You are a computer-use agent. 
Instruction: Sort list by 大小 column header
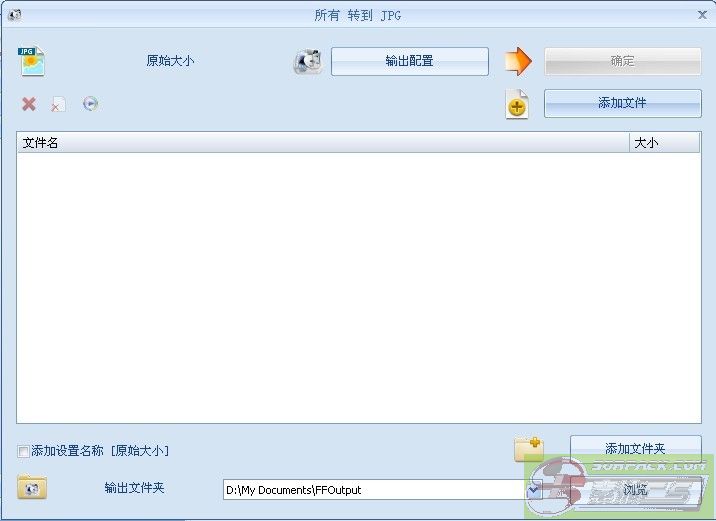664,143
